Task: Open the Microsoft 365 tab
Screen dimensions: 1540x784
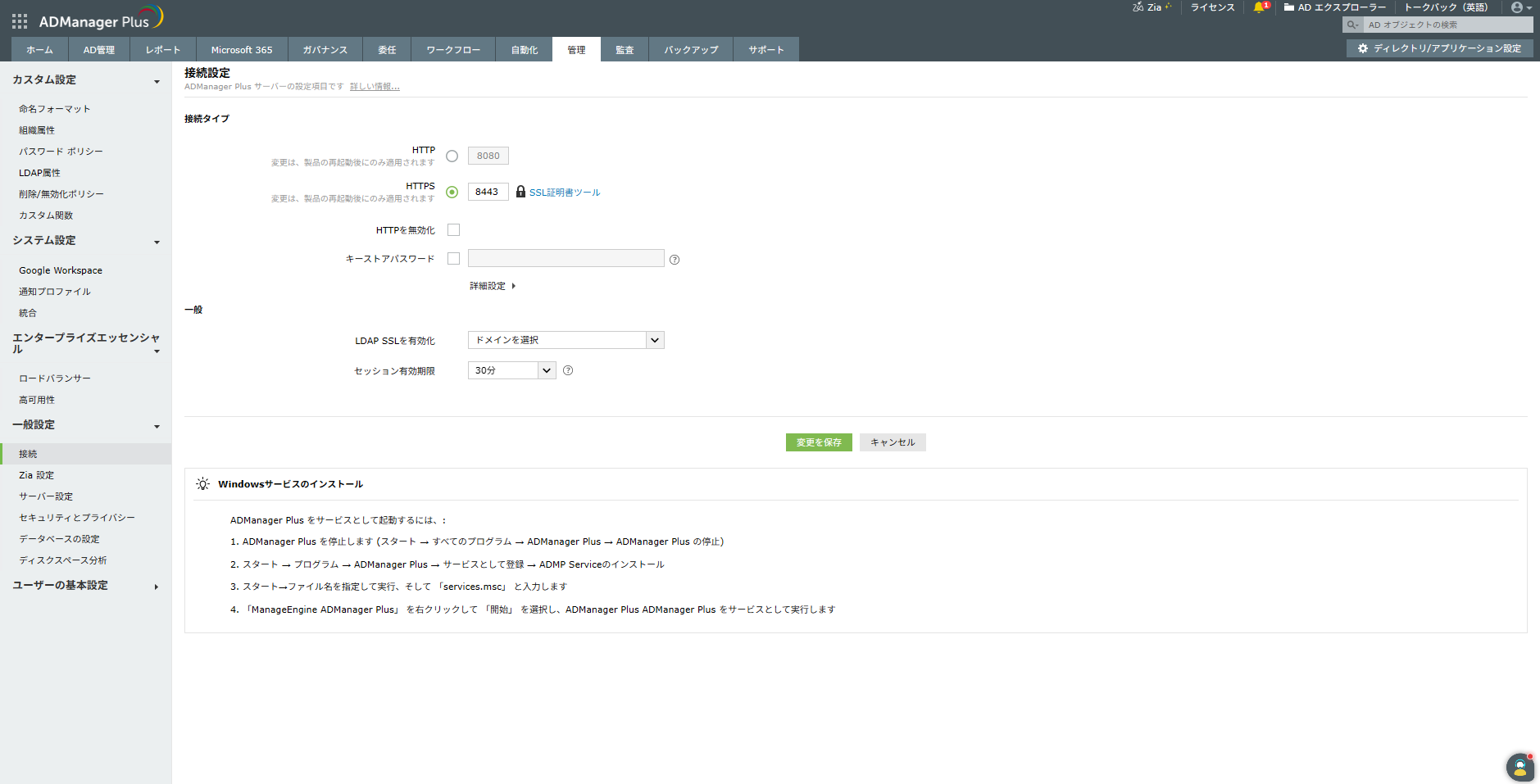Action: coord(242,50)
